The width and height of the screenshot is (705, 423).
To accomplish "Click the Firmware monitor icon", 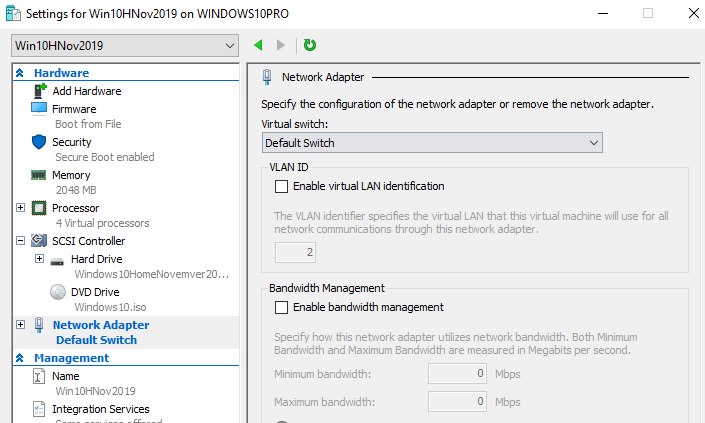I will click(39, 108).
